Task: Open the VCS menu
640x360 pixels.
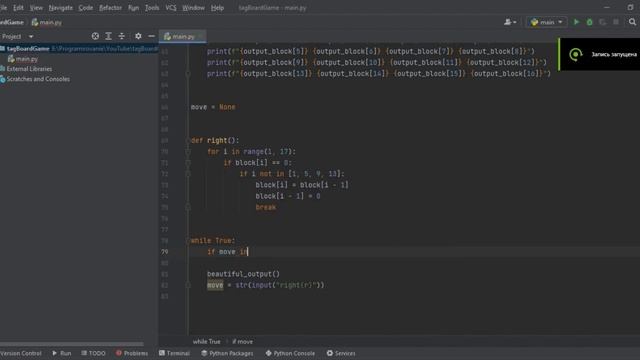Action: (171, 7)
